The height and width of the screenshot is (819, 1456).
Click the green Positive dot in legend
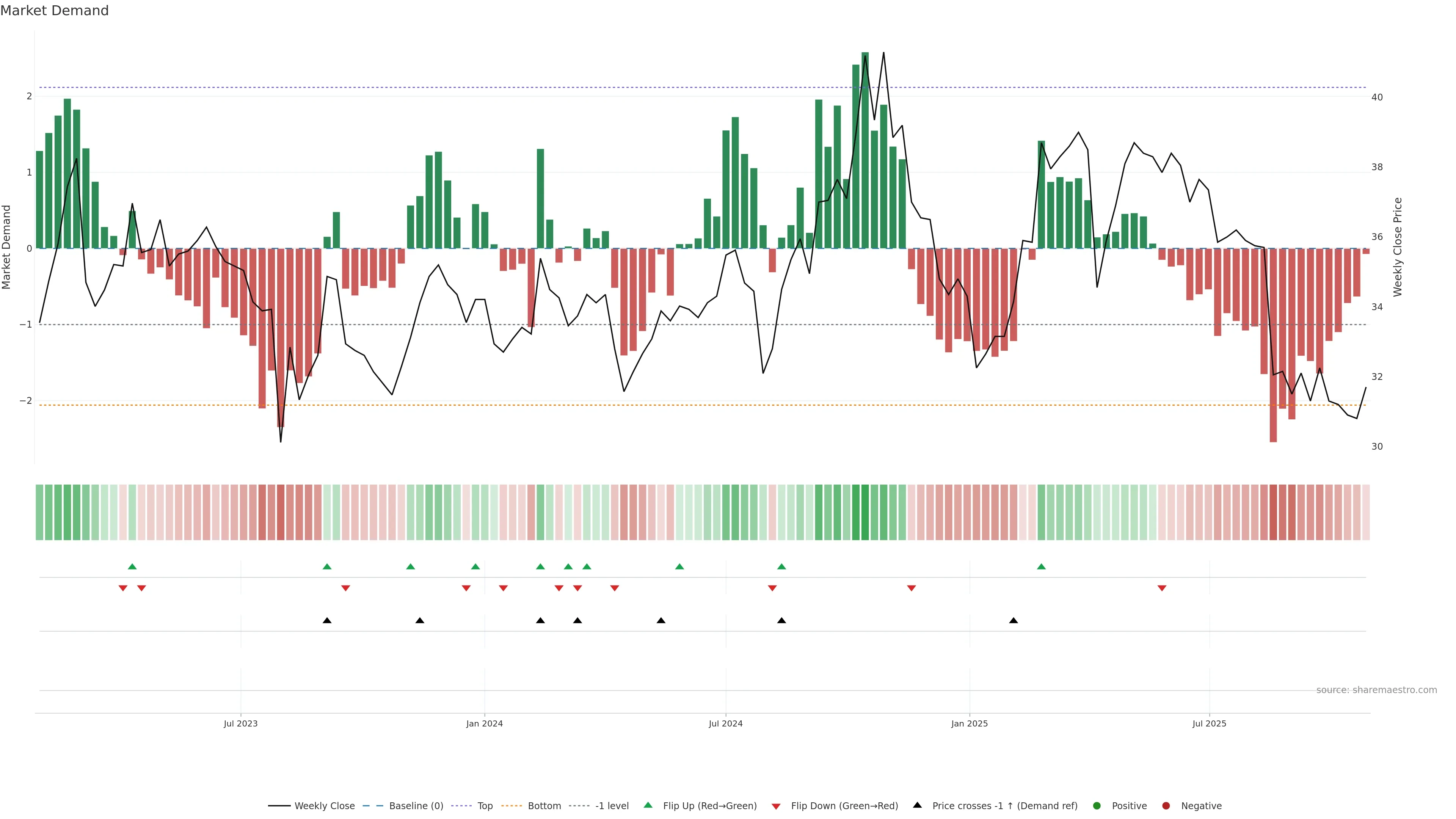[1097, 805]
